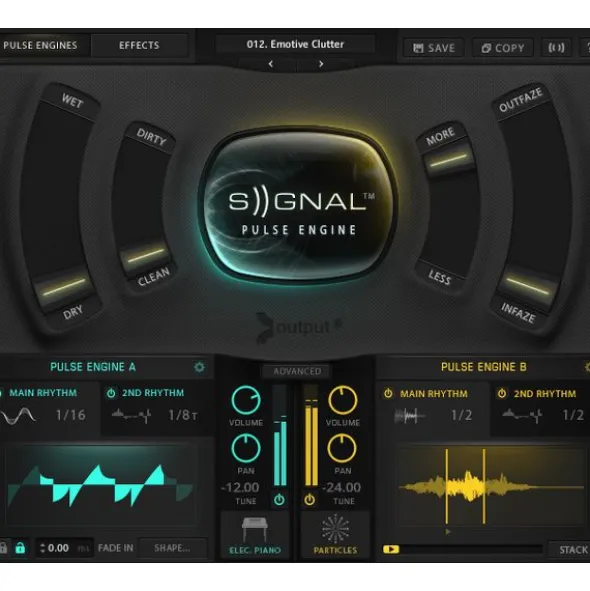Click the Outfaze/Infaze macro slider handle
The width and height of the screenshot is (590, 591).
tap(527, 286)
